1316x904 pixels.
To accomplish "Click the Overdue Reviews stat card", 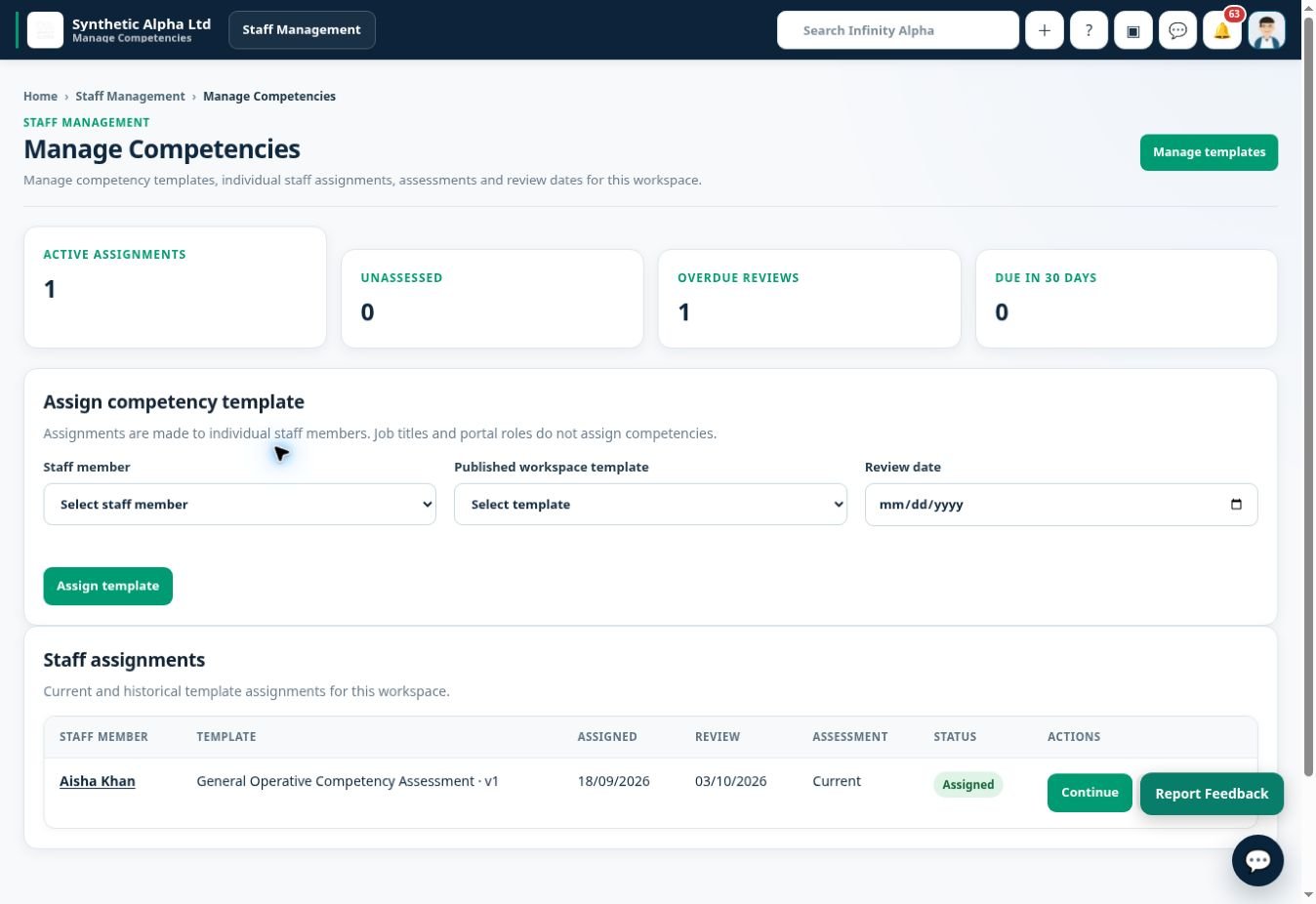I will (809, 299).
